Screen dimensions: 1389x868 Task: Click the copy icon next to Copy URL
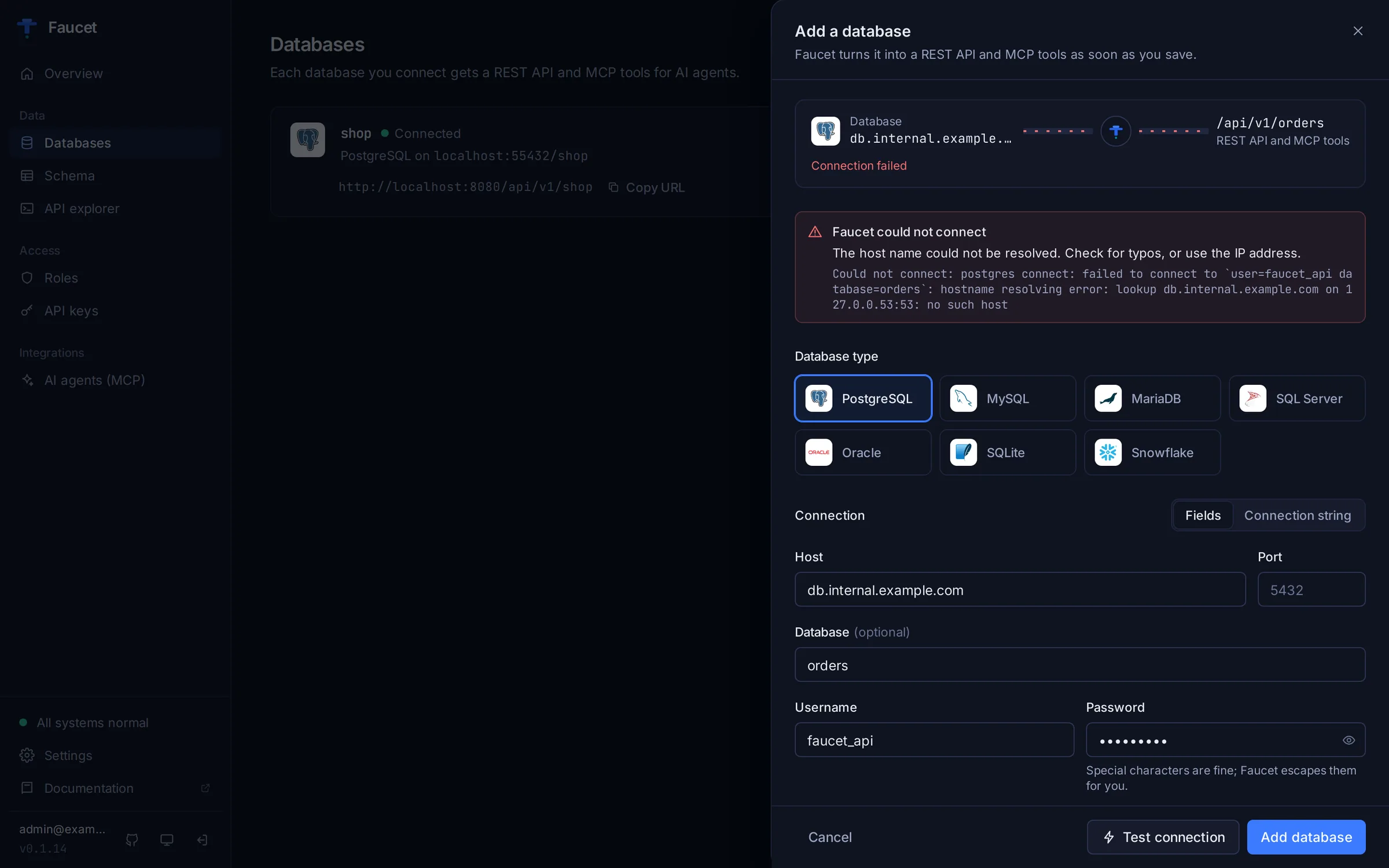(613, 187)
